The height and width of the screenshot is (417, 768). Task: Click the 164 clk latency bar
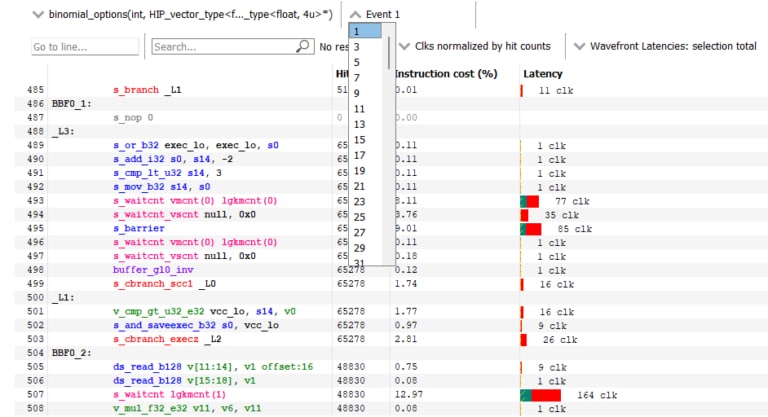[x=540, y=395]
